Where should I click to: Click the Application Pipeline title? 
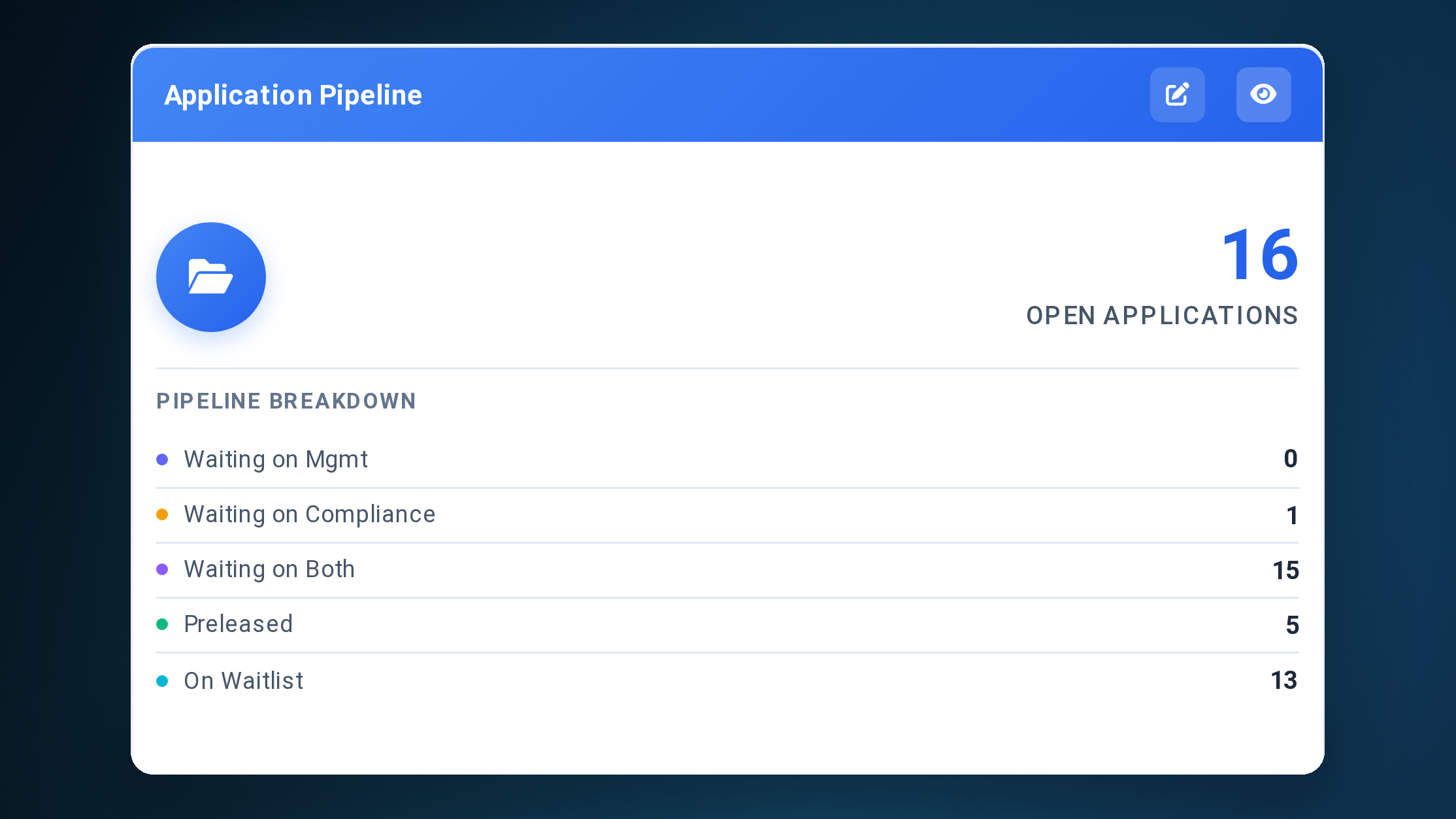pyautogui.click(x=293, y=95)
